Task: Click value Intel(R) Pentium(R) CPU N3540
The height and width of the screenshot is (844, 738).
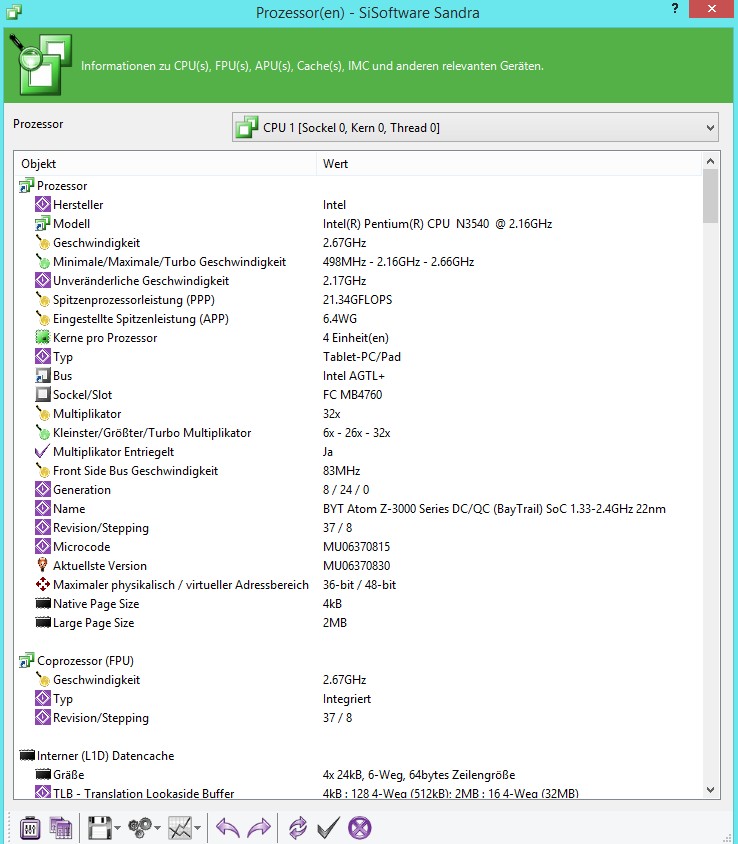Action: (x=437, y=223)
